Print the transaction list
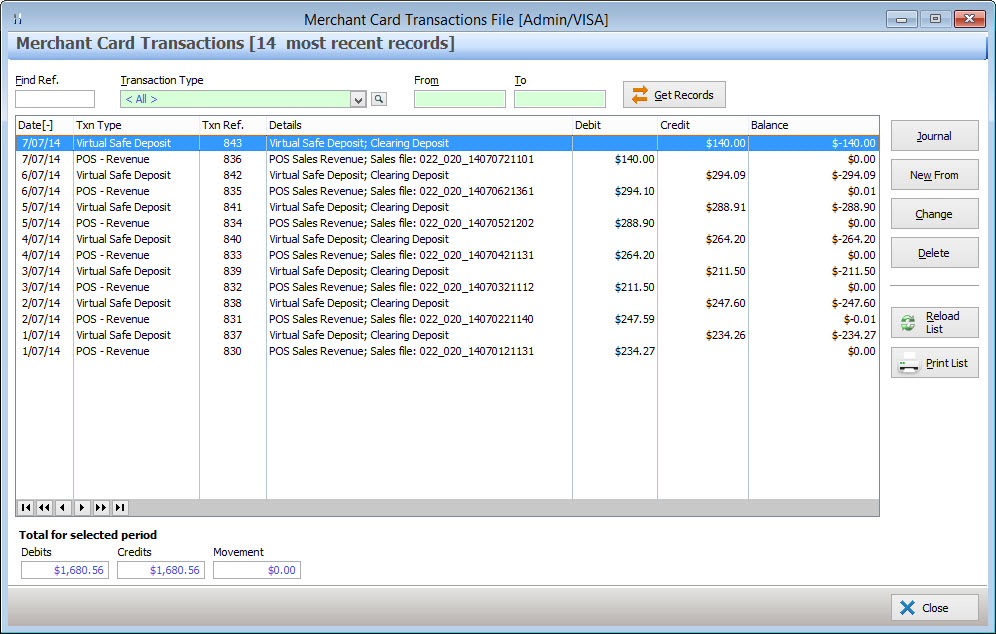 [934, 363]
